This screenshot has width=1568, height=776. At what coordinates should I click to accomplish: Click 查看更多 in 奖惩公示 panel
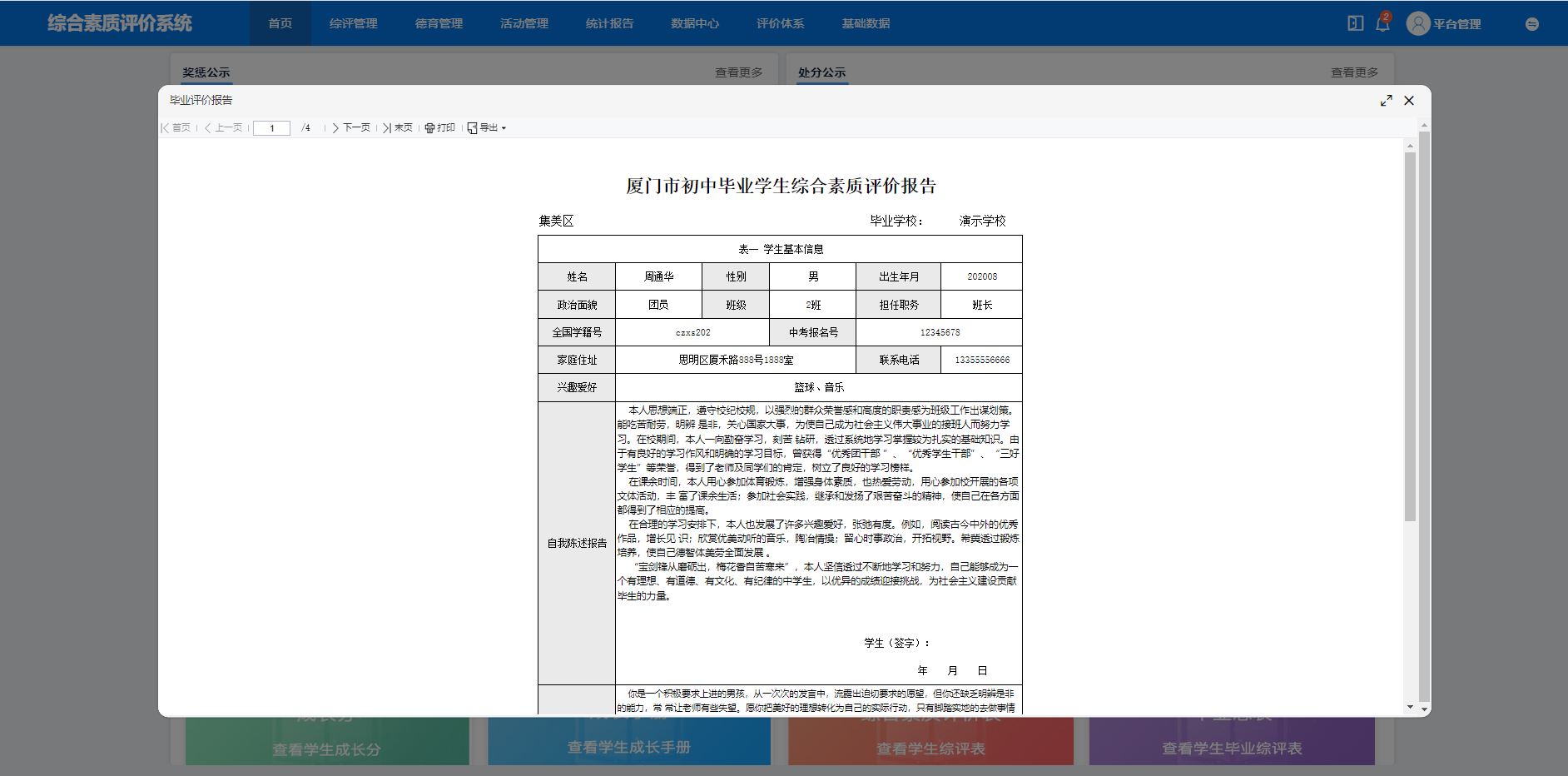(739, 72)
